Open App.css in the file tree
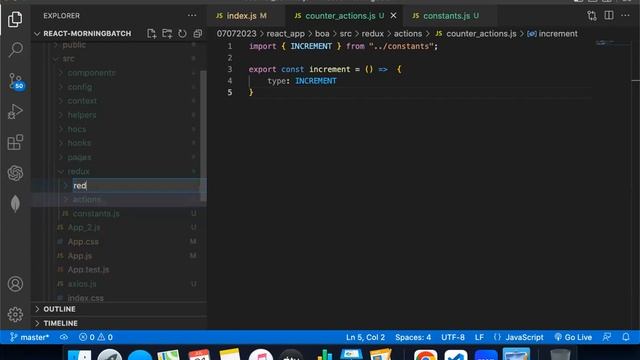This screenshot has height=360, width=640. [x=83, y=242]
